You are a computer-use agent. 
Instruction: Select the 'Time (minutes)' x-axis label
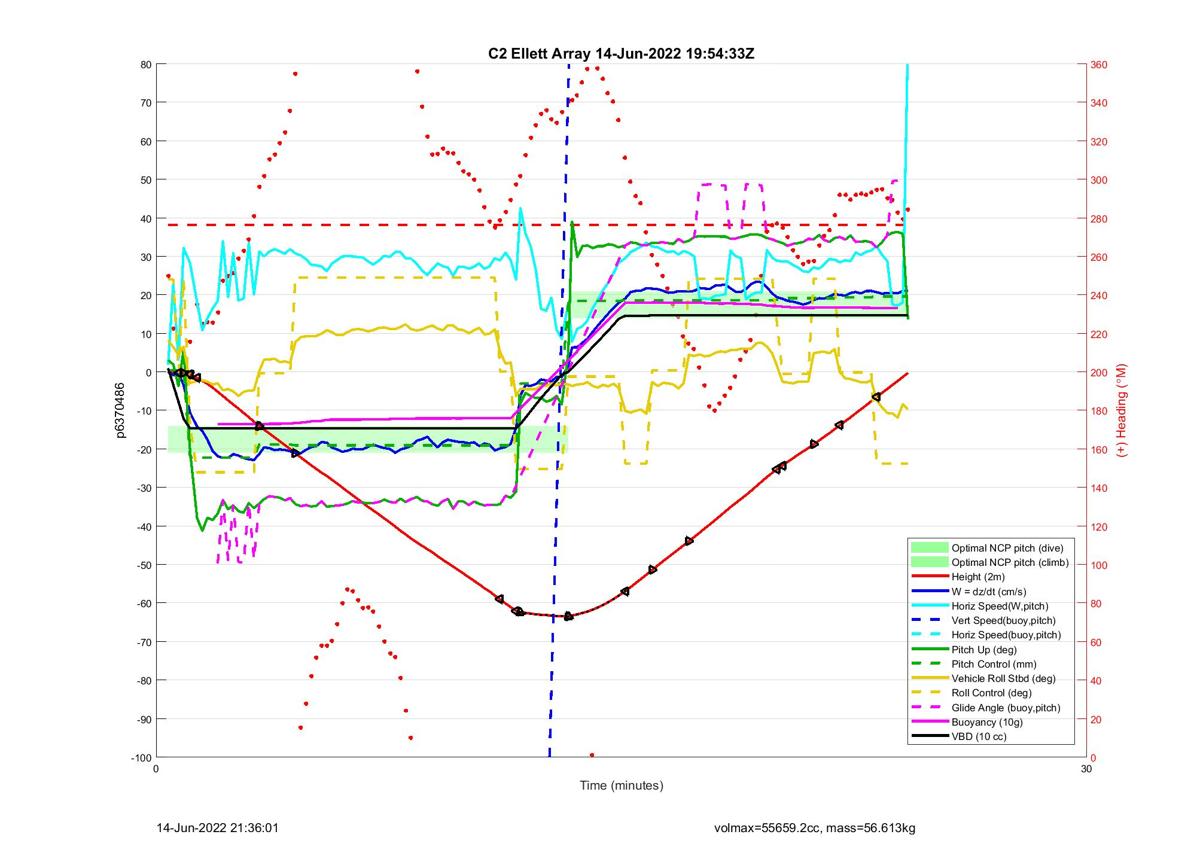(621, 786)
